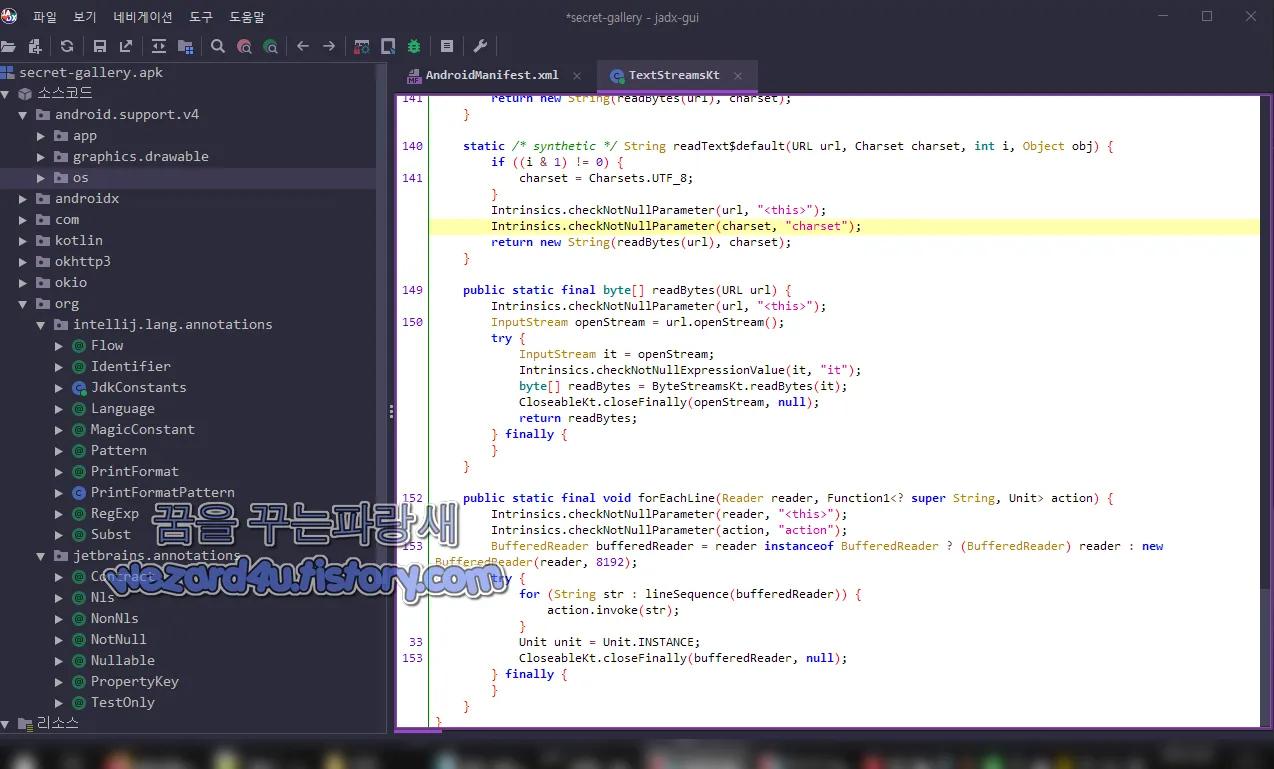This screenshot has height=769, width=1274.
Task: Close the TextStreamsKt tab
Action: tap(739, 76)
